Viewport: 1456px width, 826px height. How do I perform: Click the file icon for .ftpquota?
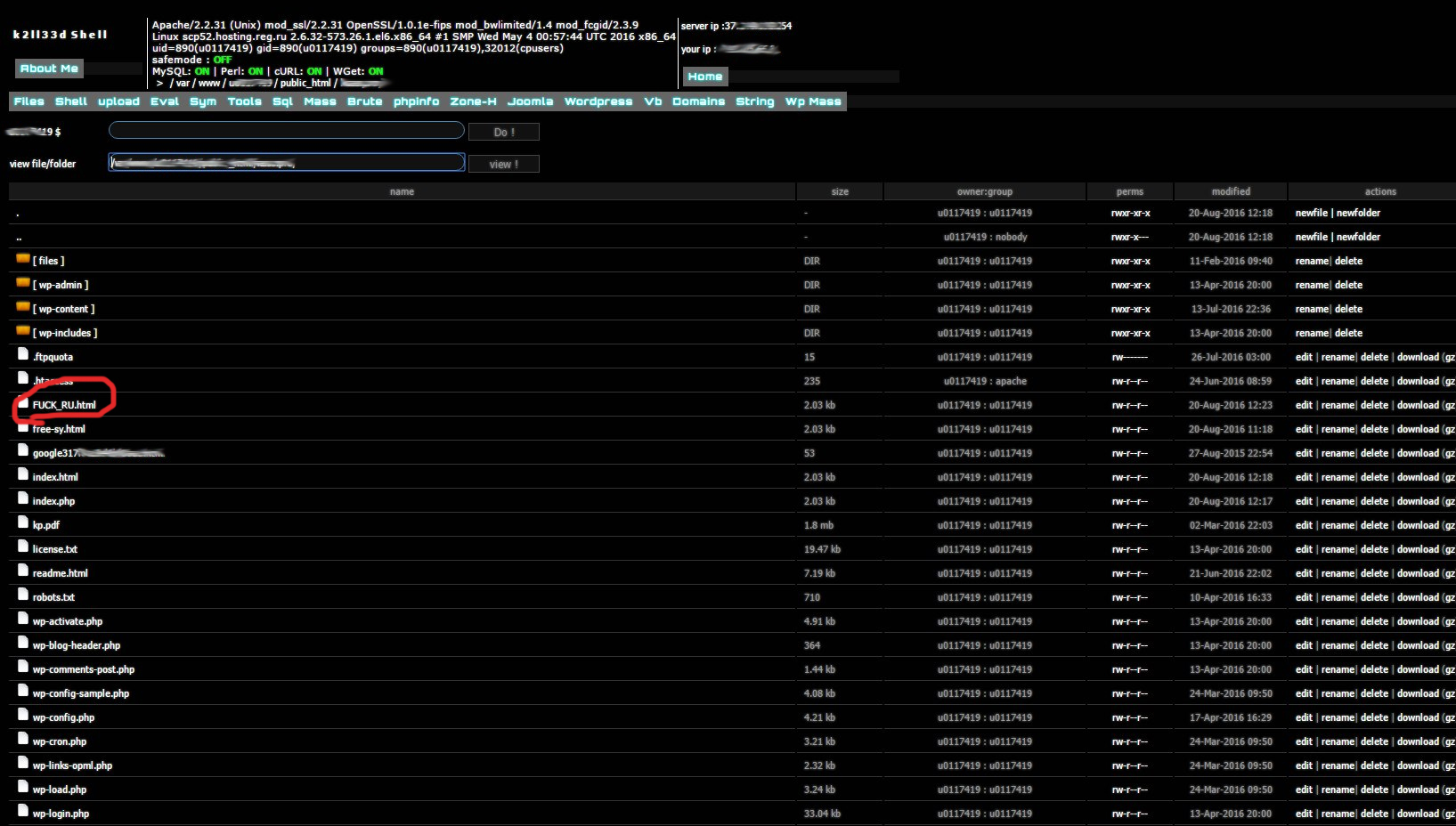click(23, 355)
